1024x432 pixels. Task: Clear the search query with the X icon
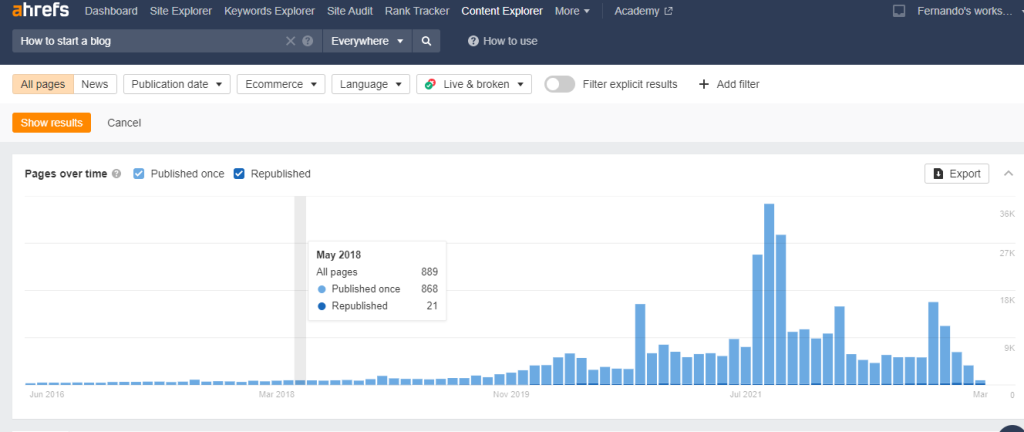[x=291, y=41]
